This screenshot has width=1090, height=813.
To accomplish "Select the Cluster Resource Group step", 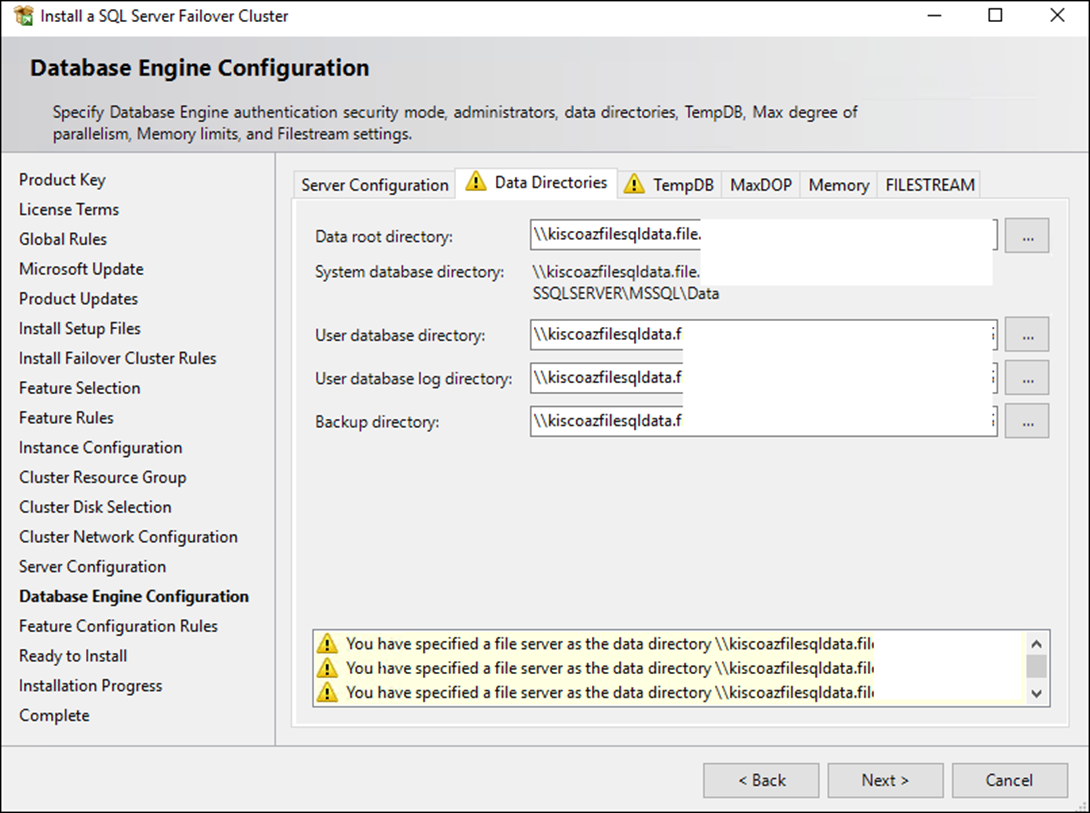I will pos(103,477).
